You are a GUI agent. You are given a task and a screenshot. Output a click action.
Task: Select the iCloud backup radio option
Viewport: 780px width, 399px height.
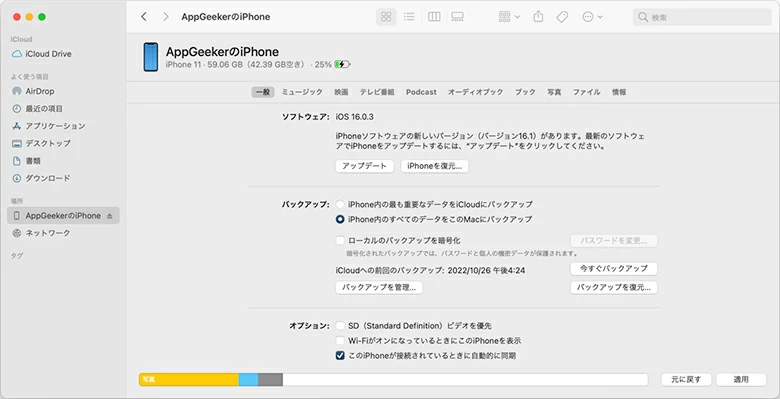[x=340, y=204]
